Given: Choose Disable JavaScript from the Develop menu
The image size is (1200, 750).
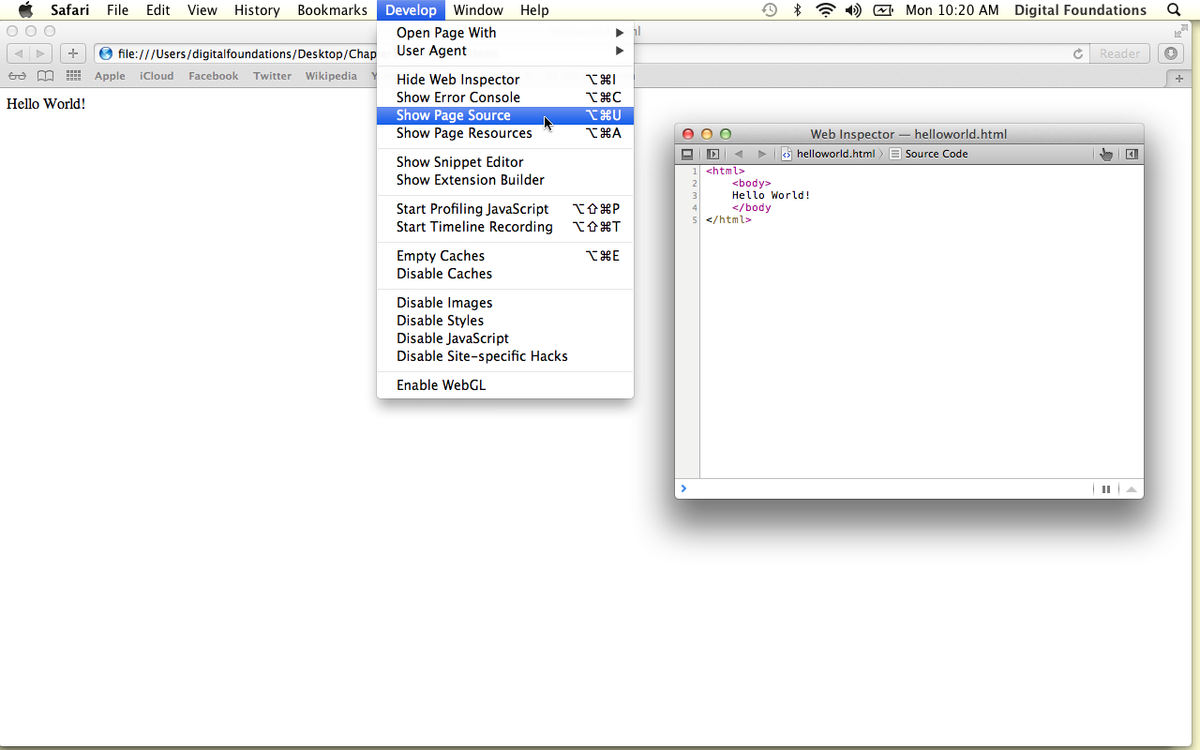Looking at the screenshot, I should point(452,338).
